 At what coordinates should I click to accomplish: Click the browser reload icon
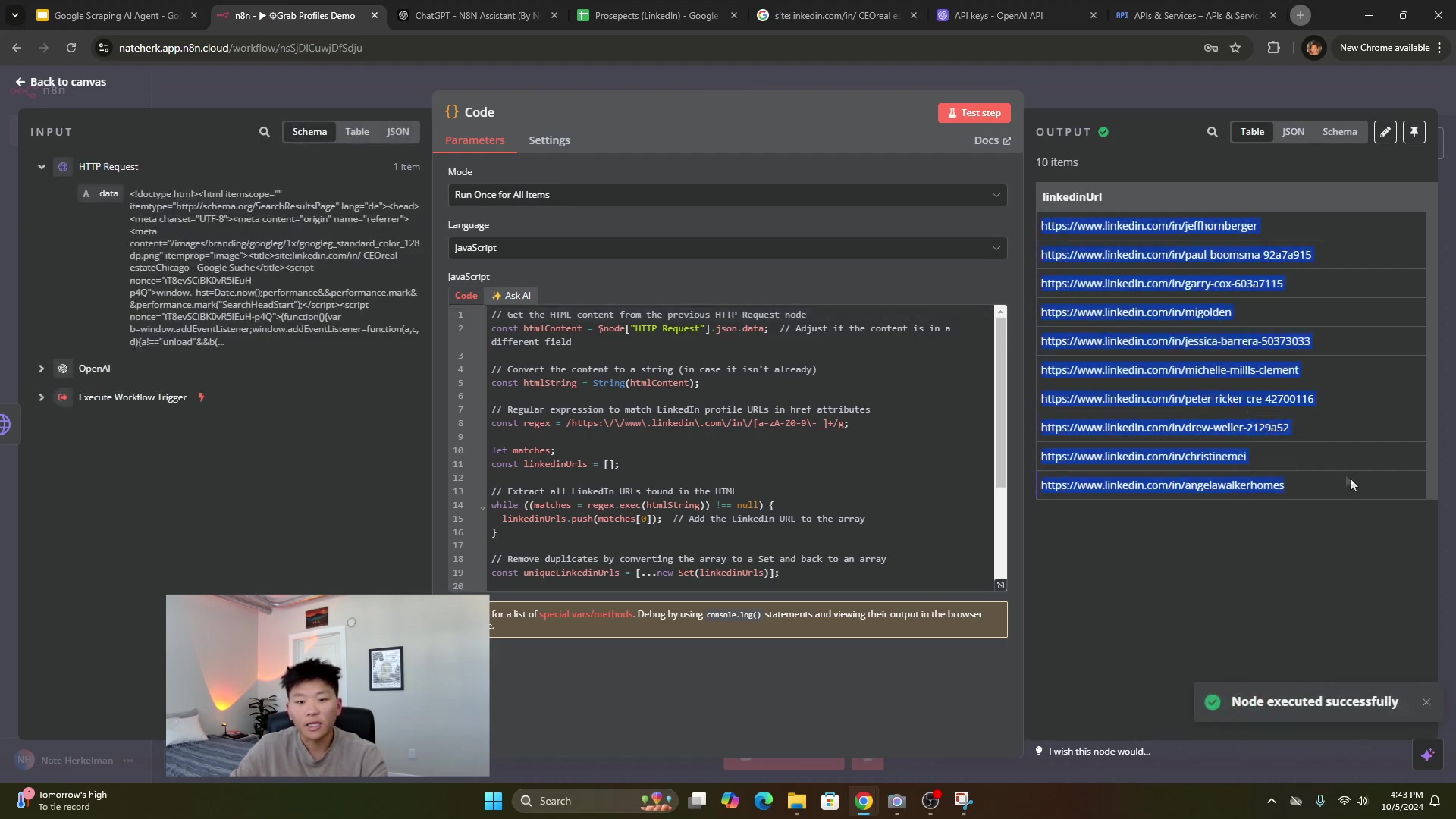[x=71, y=48]
